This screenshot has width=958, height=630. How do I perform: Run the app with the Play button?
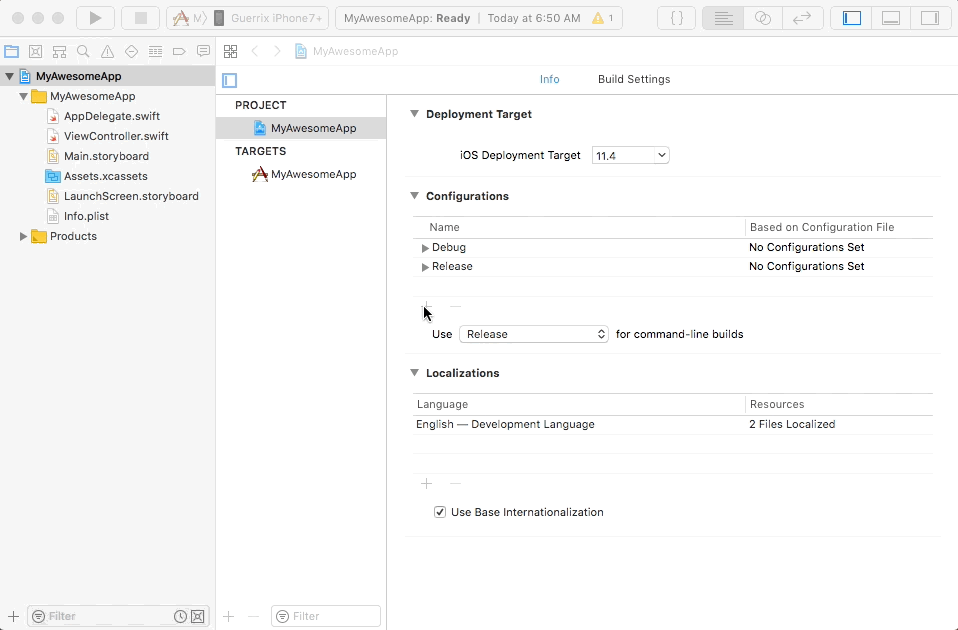tap(95, 18)
